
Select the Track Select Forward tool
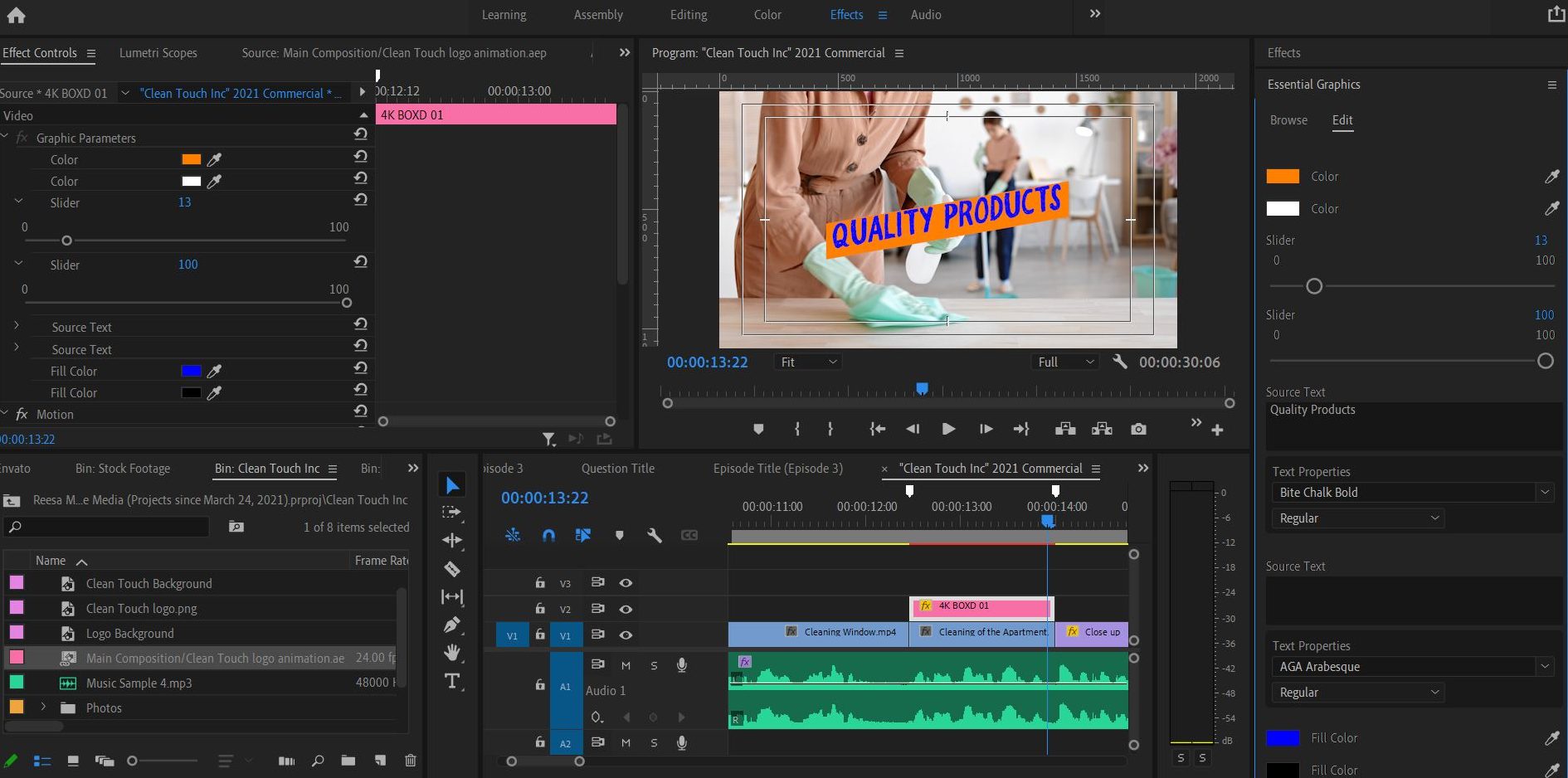[x=452, y=512]
